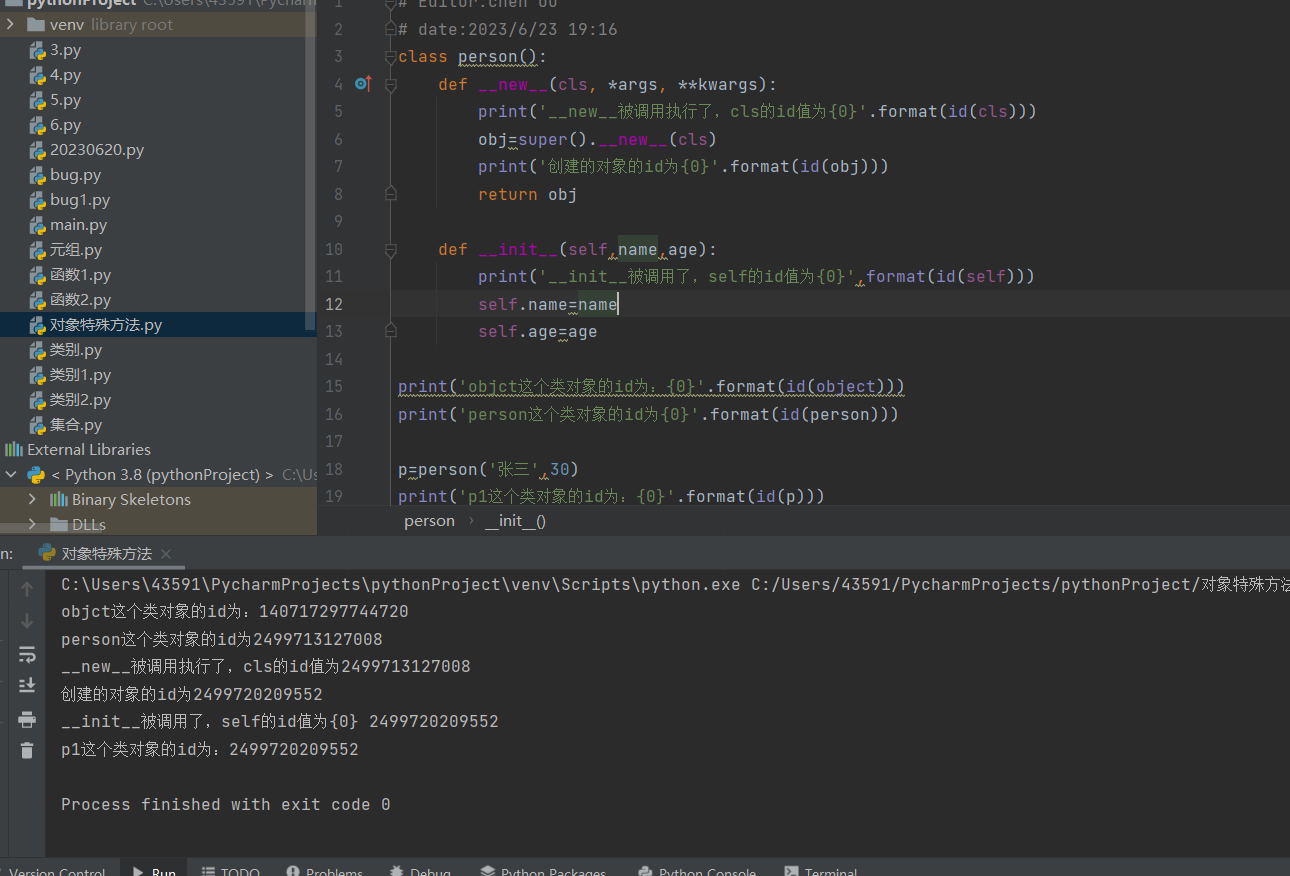Close the 对象特殊方法 run tab

pyautogui.click(x=166, y=554)
